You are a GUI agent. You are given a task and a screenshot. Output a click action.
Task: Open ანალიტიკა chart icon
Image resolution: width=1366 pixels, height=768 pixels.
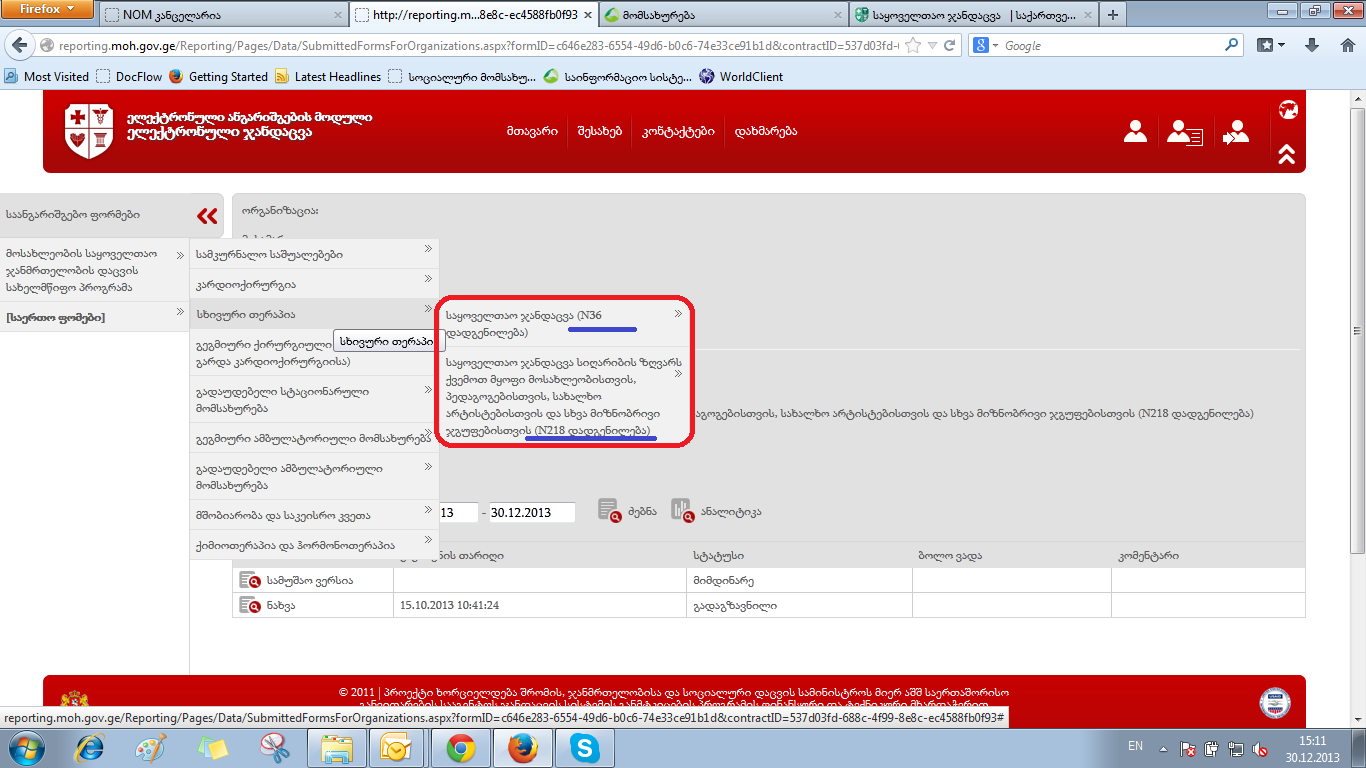pos(681,510)
